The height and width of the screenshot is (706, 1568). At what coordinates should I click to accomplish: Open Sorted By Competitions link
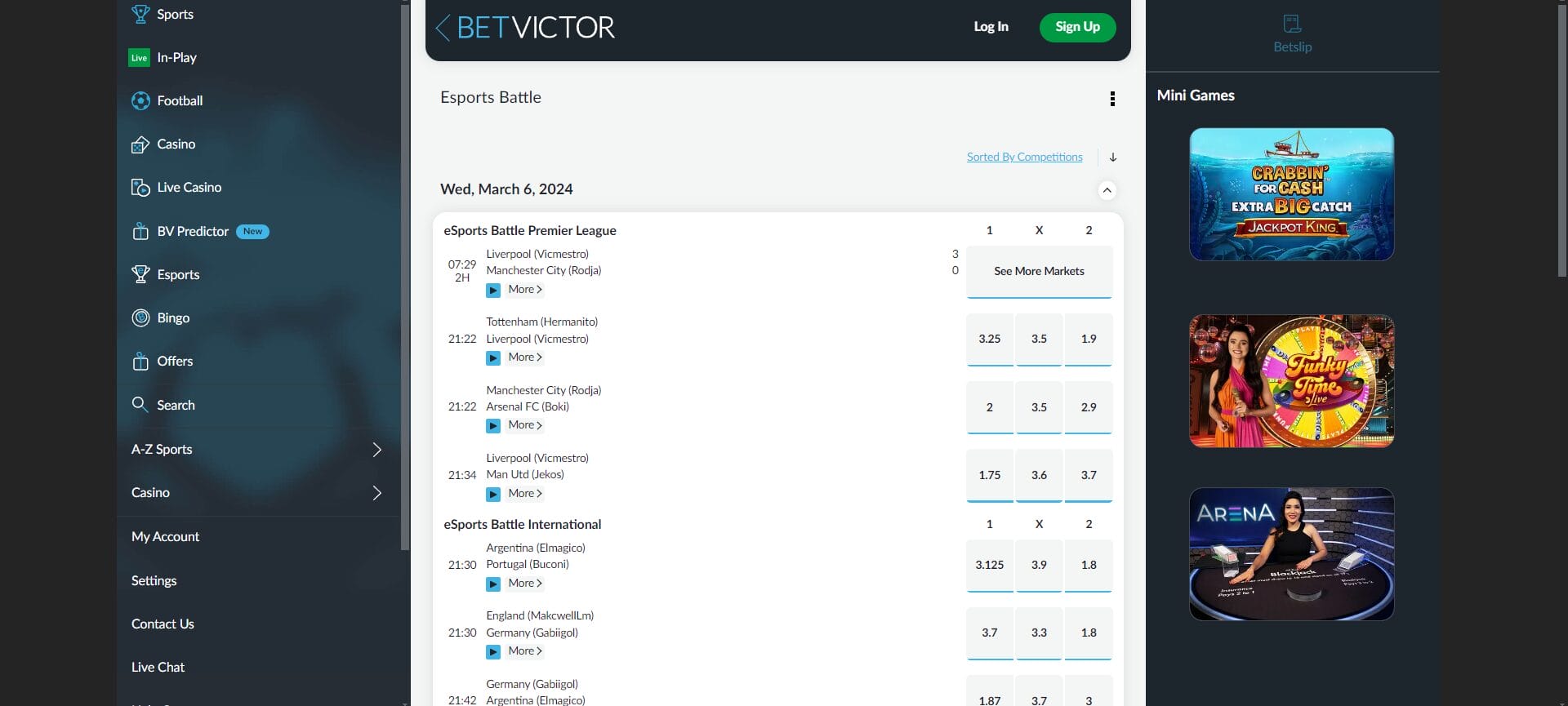point(1024,156)
